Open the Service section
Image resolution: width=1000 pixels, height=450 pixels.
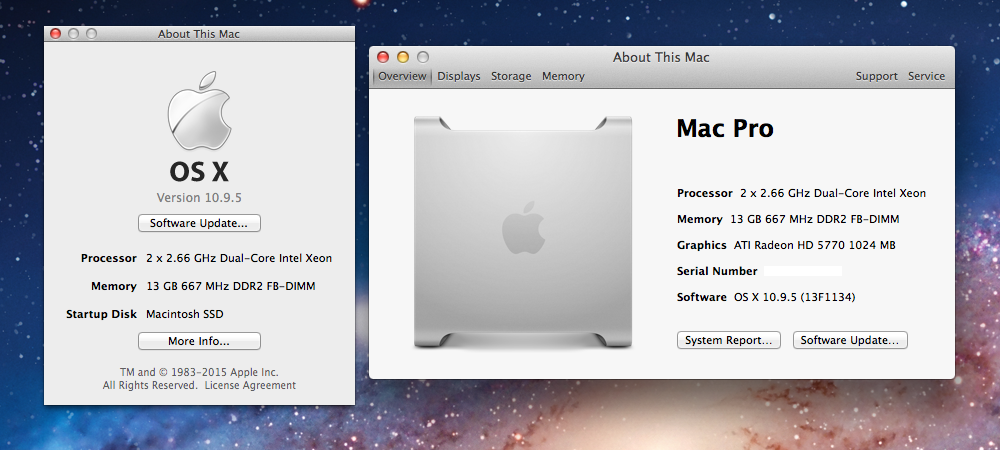926,76
